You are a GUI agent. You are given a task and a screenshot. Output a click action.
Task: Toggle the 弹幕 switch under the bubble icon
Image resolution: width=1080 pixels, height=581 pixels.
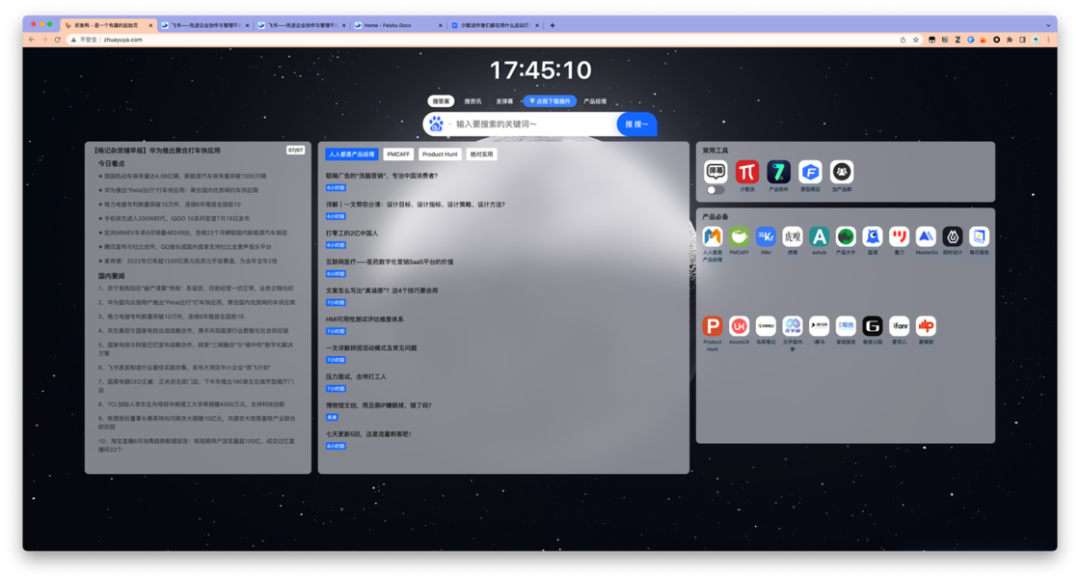click(x=716, y=190)
